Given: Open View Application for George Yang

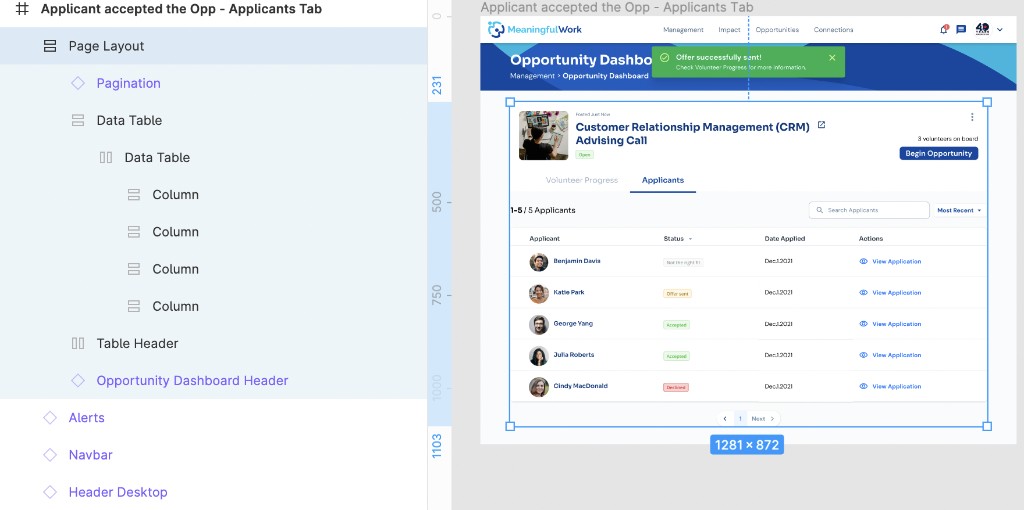Looking at the screenshot, I should [897, 324].
